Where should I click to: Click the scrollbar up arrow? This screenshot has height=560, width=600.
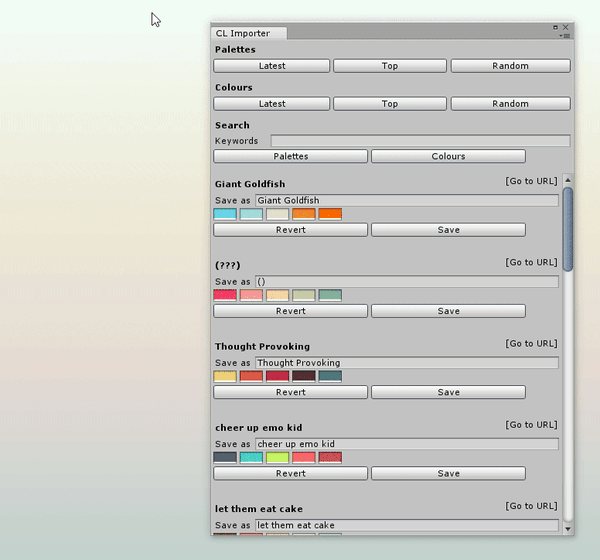tap(568, 181)
